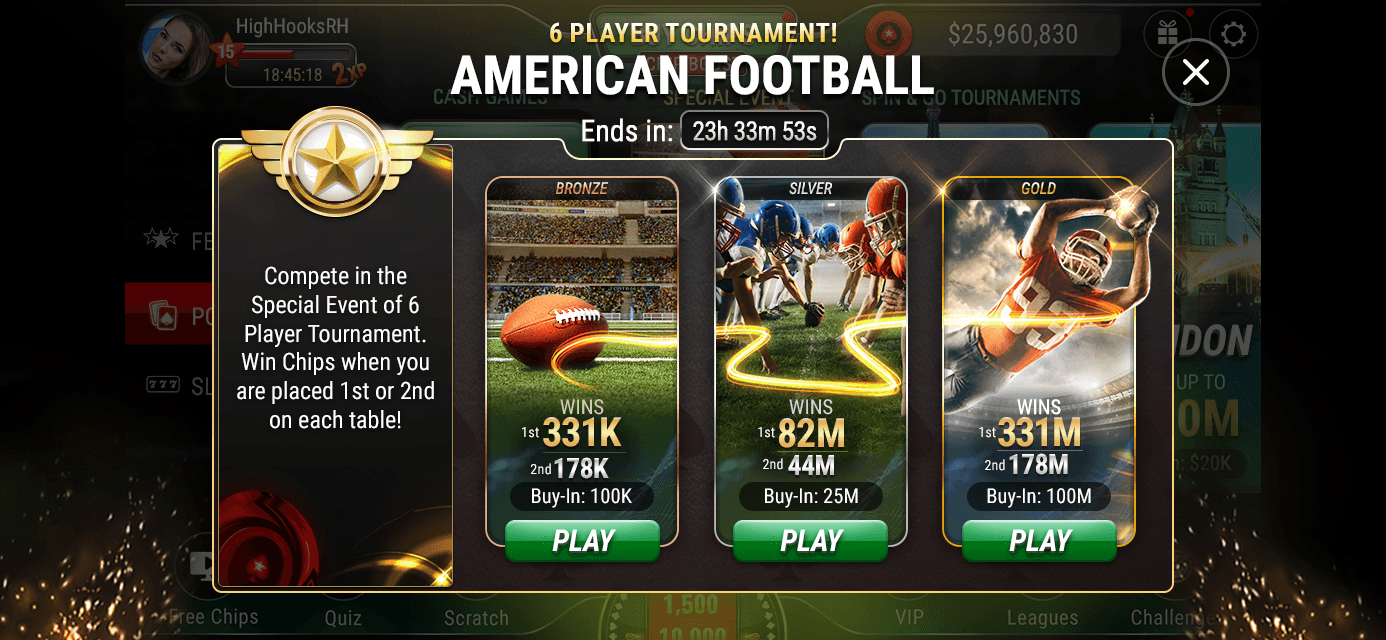1386x640 pixels.
Task: Tap the $25,960,830 chip balance
Action: coord(1013,35)
